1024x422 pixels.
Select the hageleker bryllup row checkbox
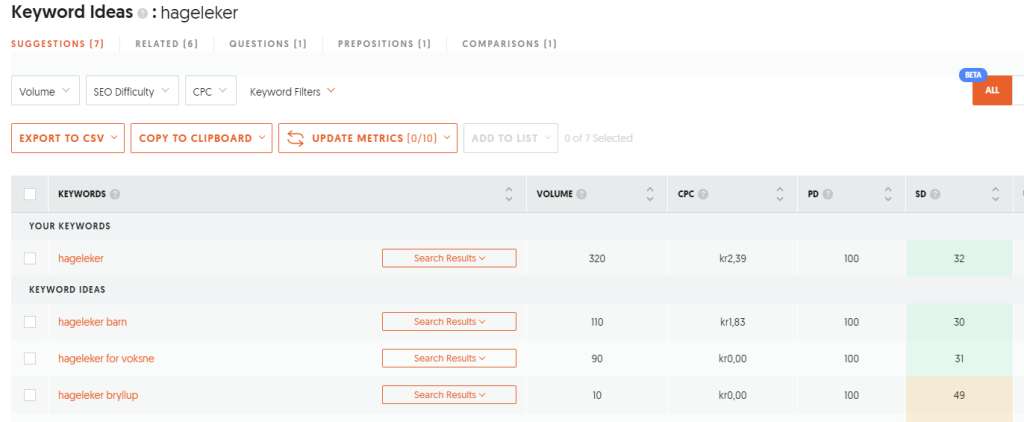[x=30, y=395]
